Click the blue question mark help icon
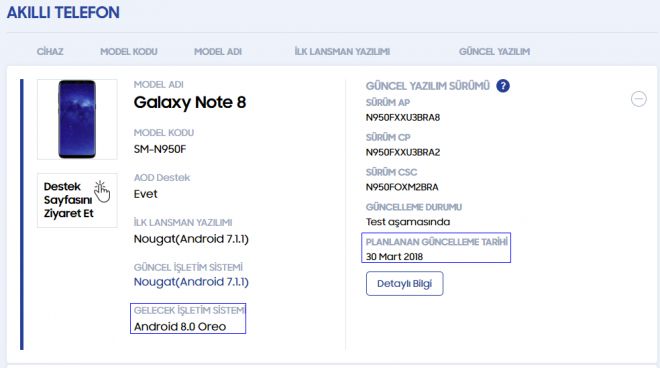Viewport: 660px width, 368px height. [x=503, y=86]
